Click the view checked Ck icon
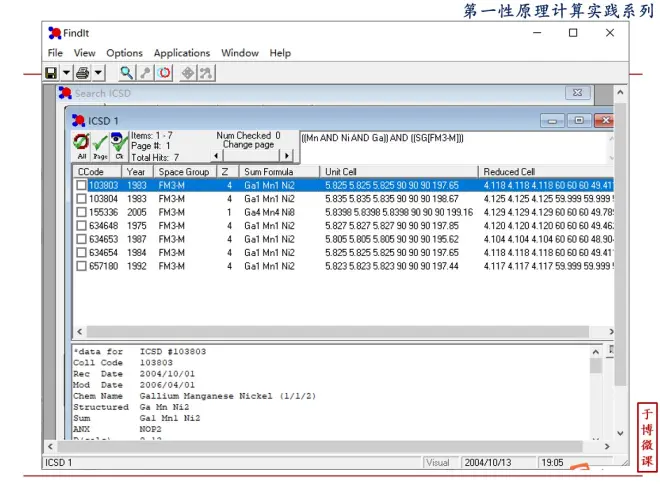 119,145
